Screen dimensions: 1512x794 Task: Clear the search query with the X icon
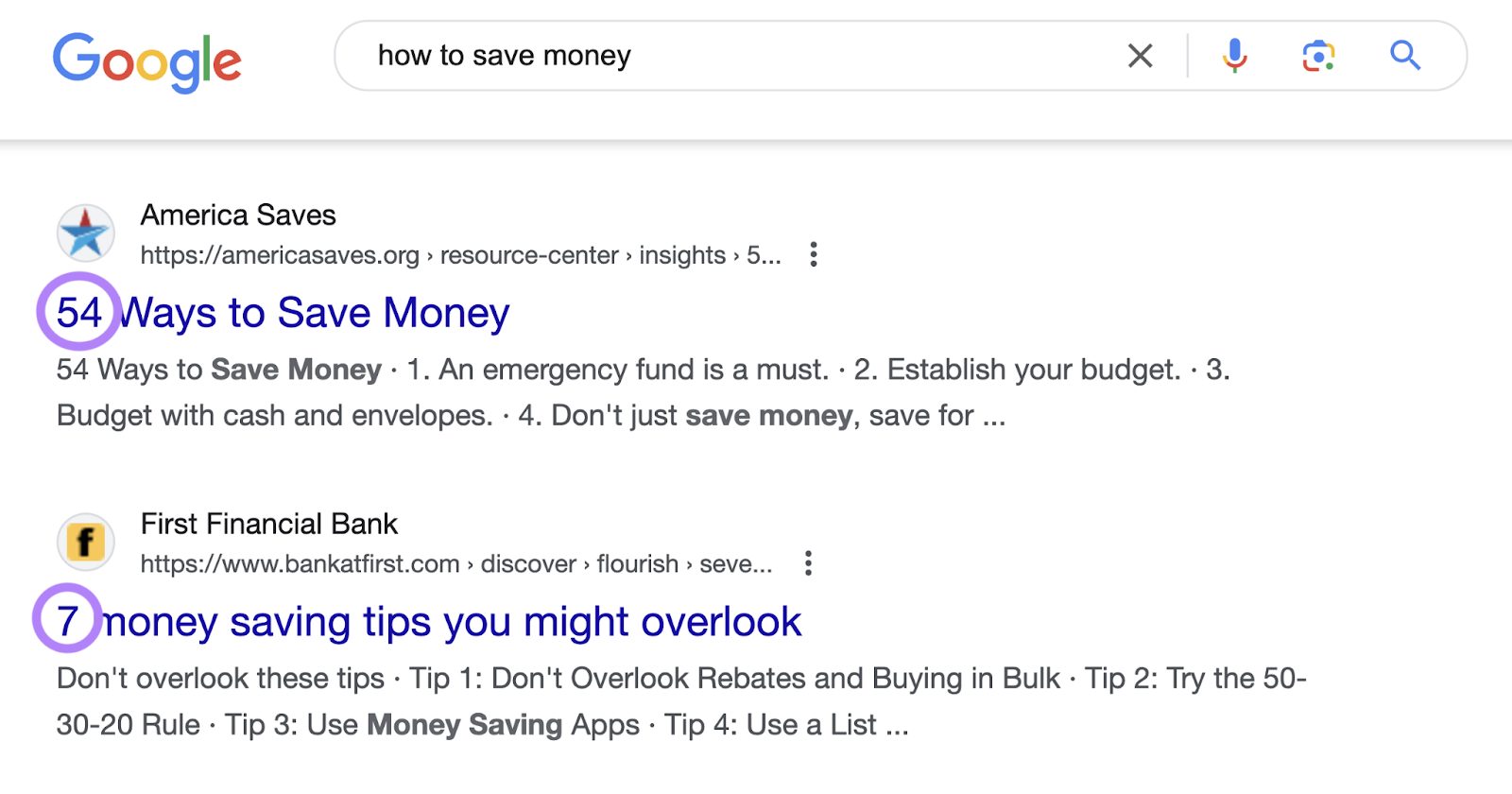coord(1140,56)
